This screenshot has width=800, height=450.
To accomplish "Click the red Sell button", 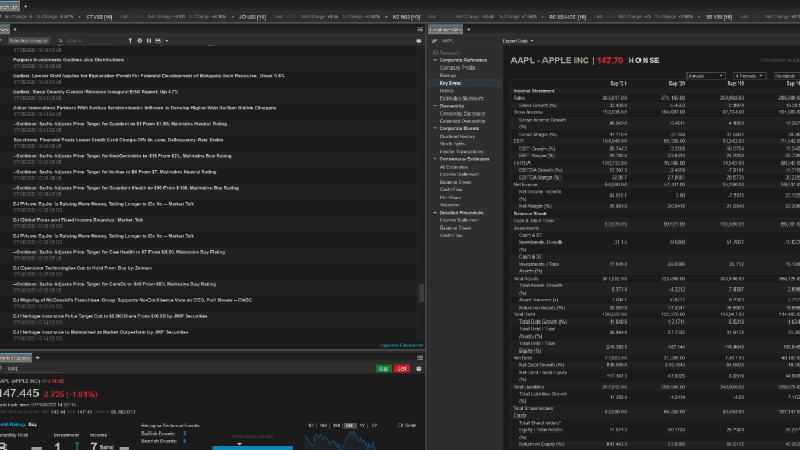I will click(x=402, y=368).
